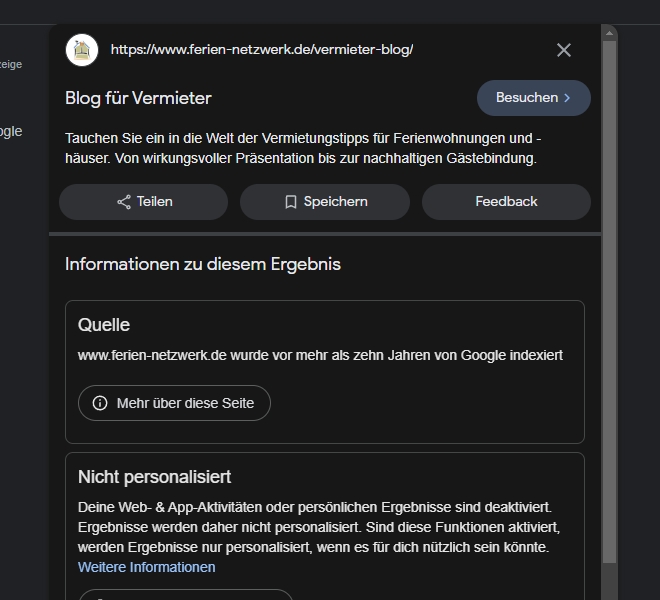Click the panel's vertical scrollbar thumb
660x600 pixels.
(x=609, y=300)
